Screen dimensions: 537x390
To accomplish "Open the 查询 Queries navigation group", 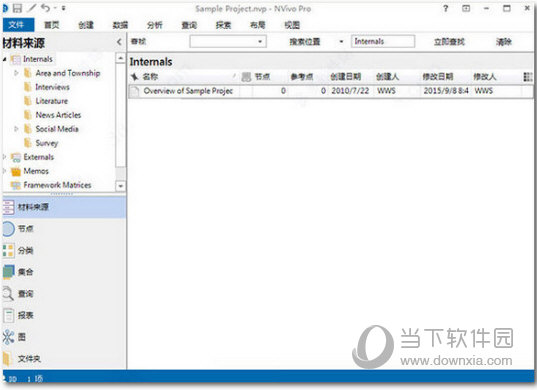I will (64, 293).
